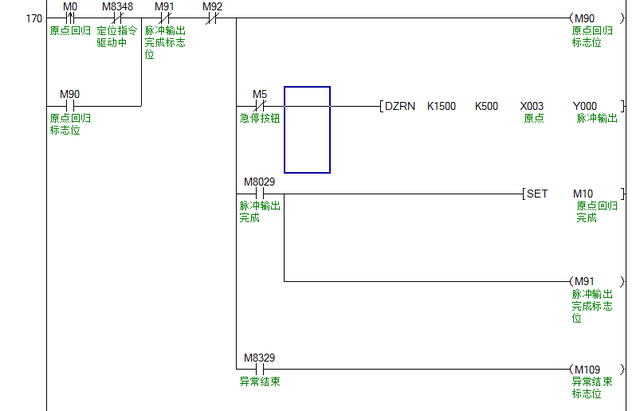This screenshot has height=411, width=640.
Task: Select the M10 operand of SET
Action: [583, 194]
